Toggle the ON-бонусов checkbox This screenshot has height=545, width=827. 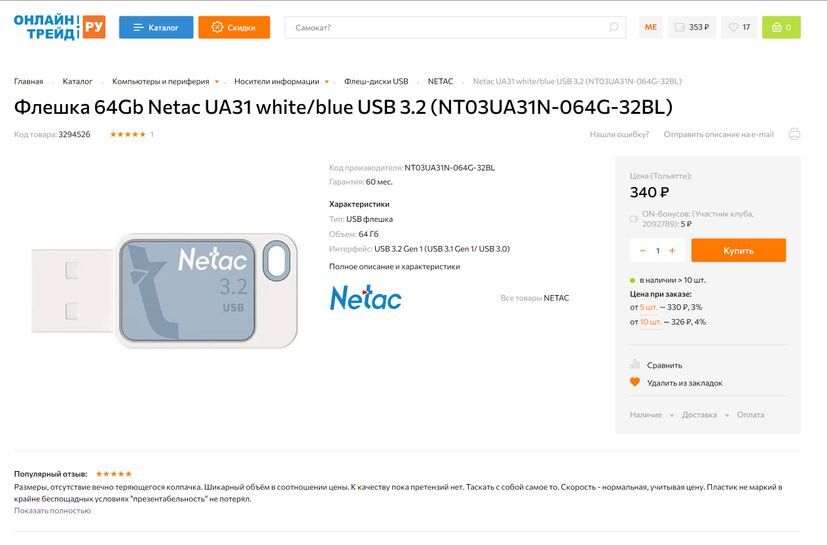(634, 218)
